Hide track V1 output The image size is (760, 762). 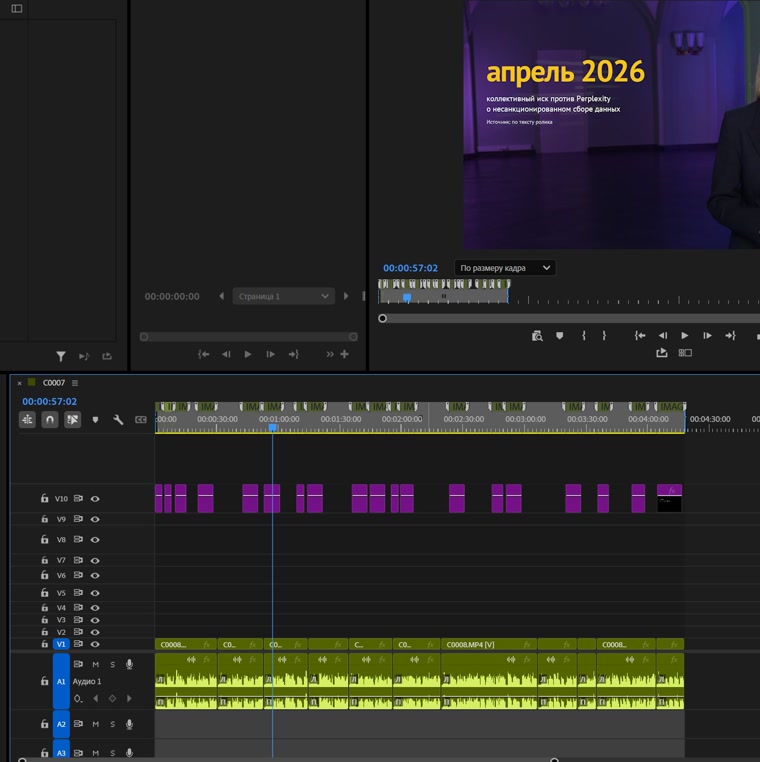[x=95, y=644]
